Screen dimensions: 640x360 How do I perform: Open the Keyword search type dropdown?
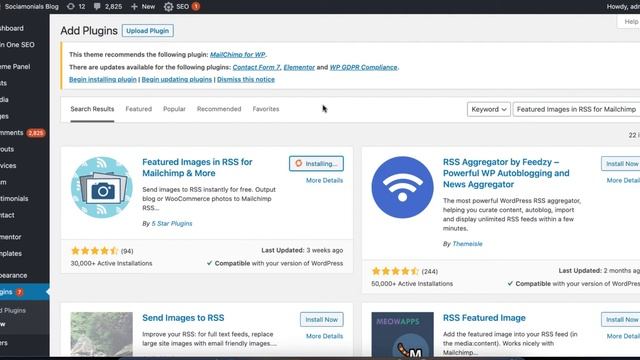(x=489, y=109)
